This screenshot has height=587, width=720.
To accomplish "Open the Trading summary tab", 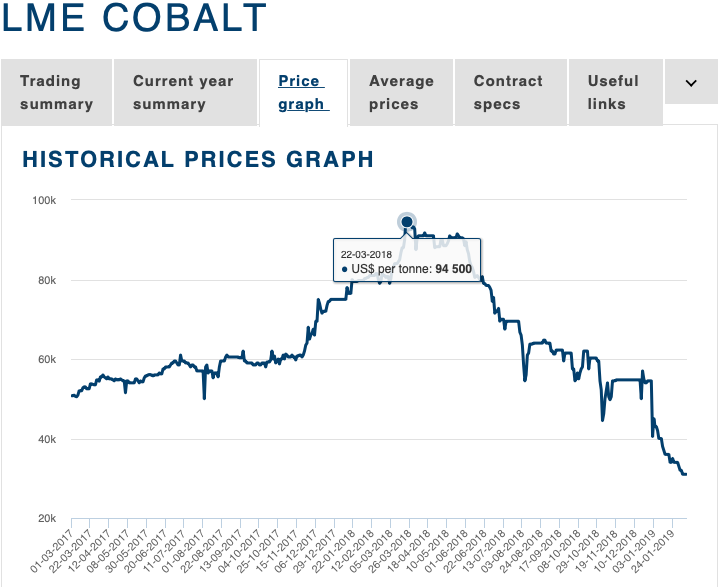I will click(x=56, y=92).
